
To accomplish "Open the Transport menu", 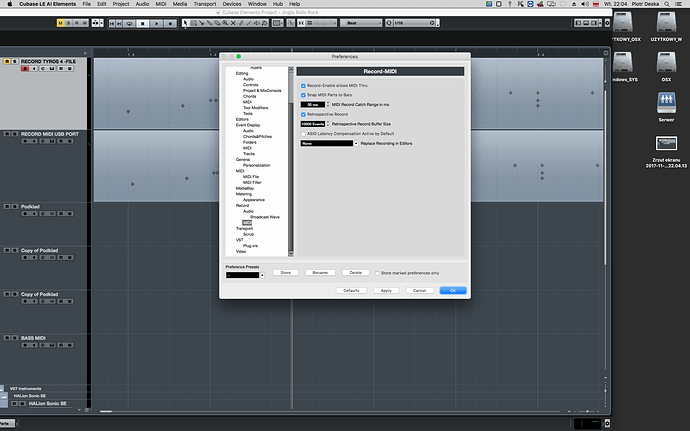I will [205, 4].
